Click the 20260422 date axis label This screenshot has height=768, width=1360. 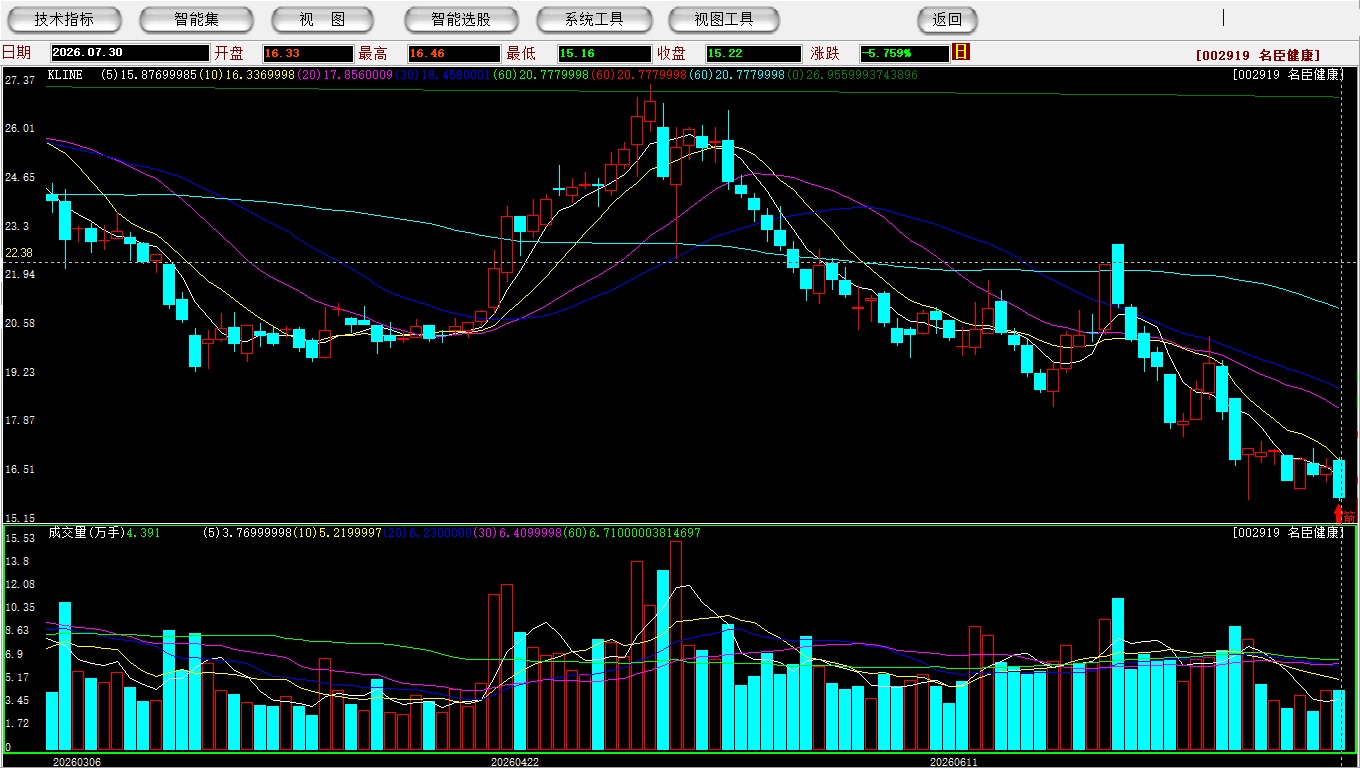514,762
